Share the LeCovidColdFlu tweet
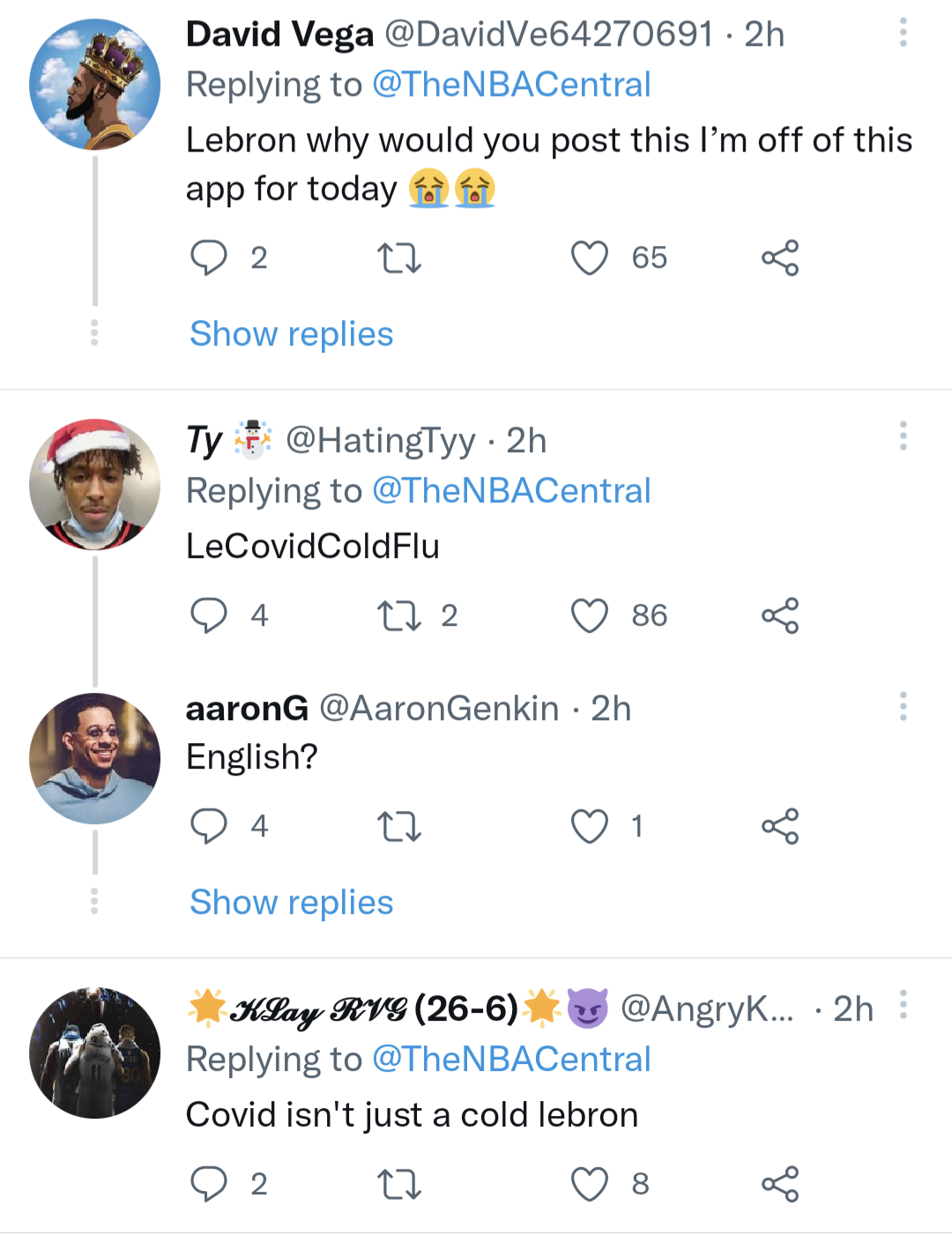This screenshot has height=1235, width=952. pyautogui.click(x=780, y=615)
